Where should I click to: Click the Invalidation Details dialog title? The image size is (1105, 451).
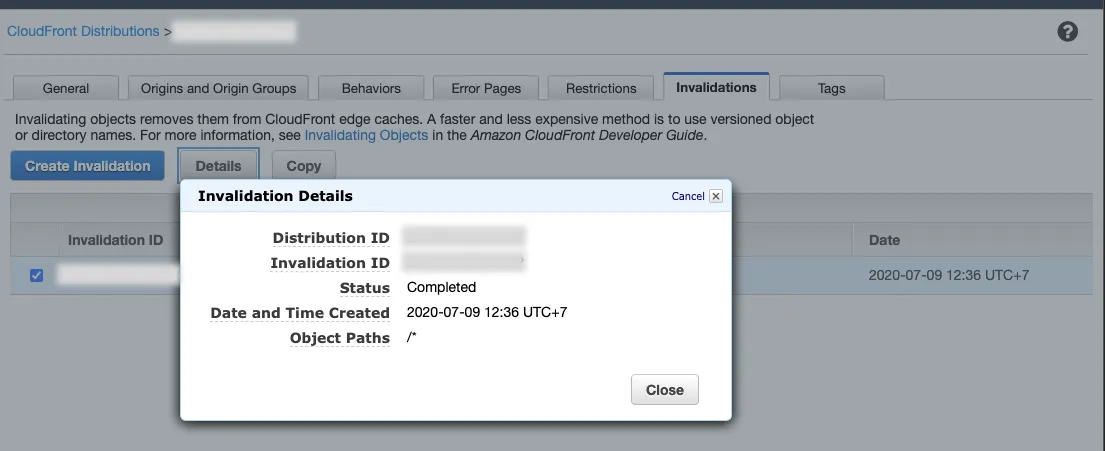275,196
